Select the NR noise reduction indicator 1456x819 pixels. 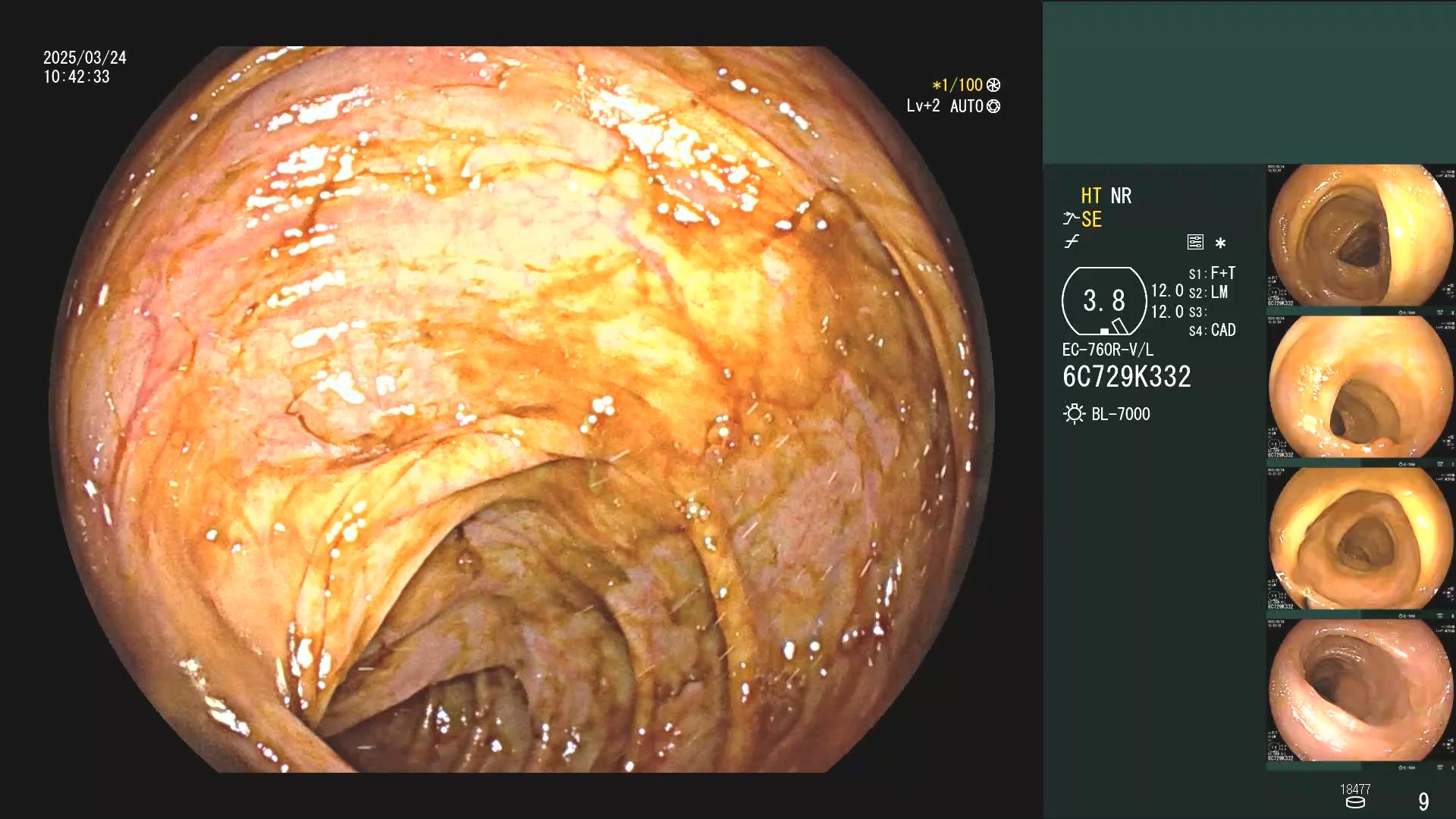(x=1121, y=196)
